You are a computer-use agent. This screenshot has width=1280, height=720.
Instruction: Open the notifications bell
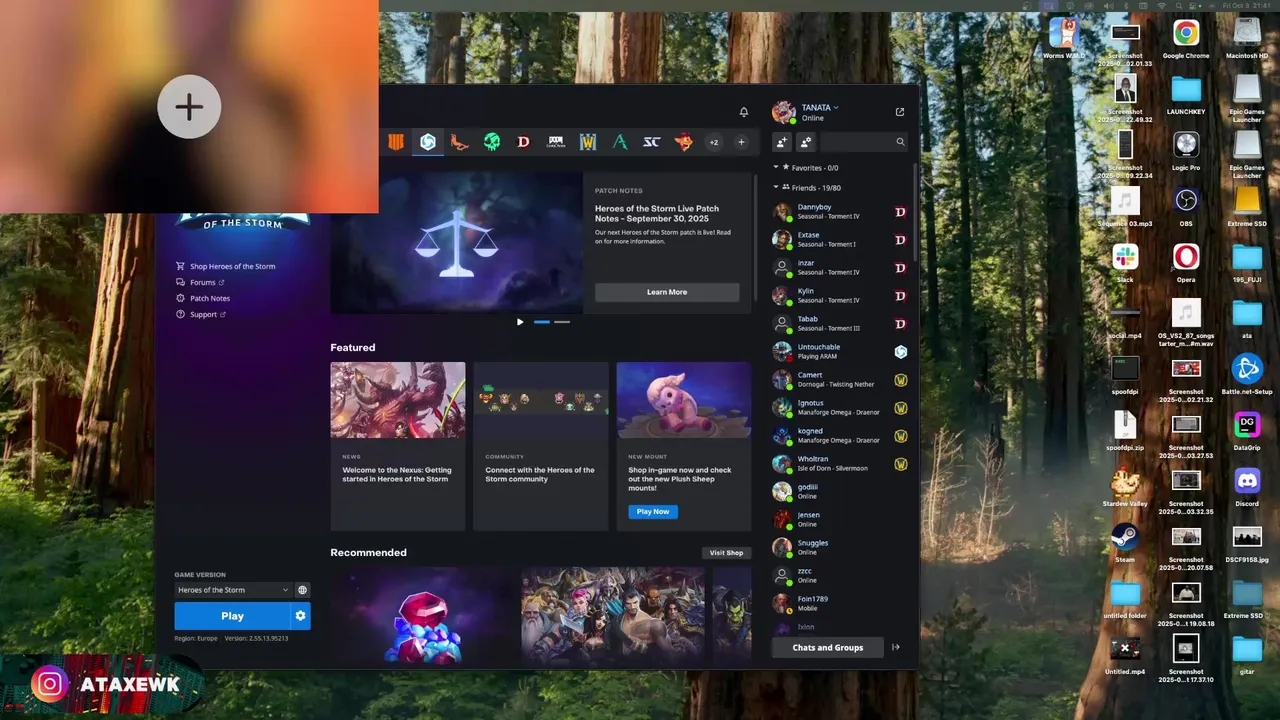(x=743, y=112)
